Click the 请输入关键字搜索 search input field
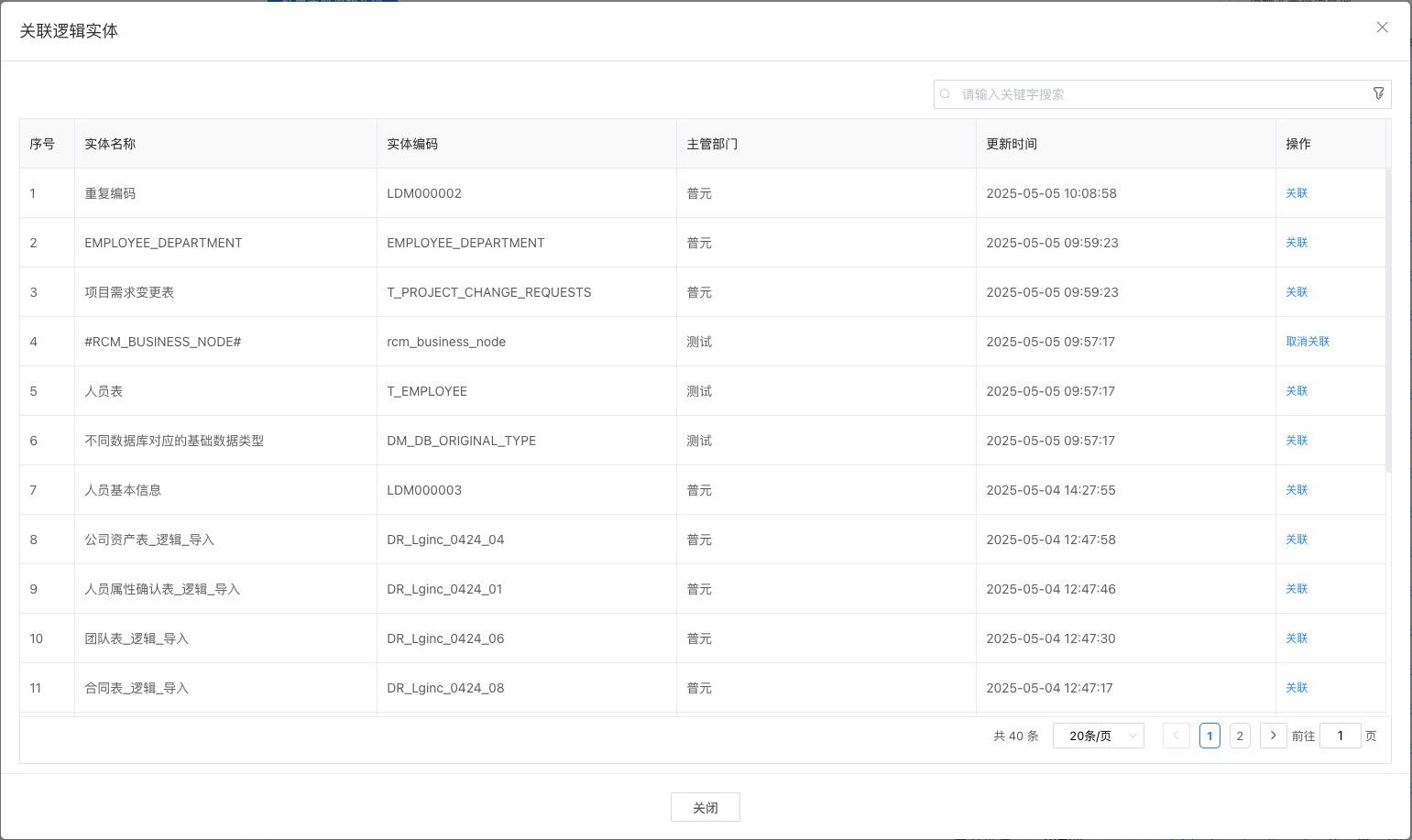The image size is (1412, 840). pos(1100,93)
